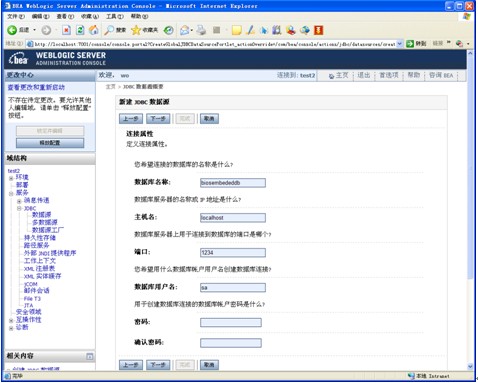Open the 帮助 menu
This screenshot has height=383, width=478.
[x=139, y=16]
